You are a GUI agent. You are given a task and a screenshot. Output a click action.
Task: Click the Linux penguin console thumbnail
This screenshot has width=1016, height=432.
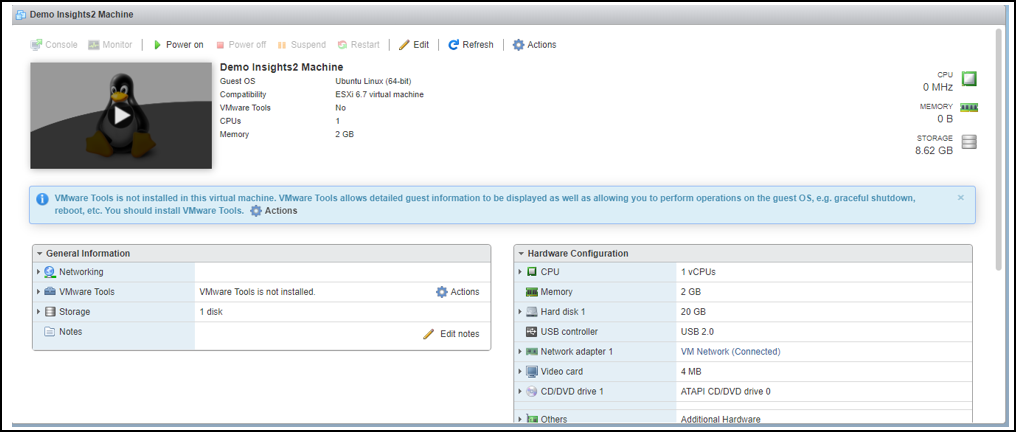(x=121, y=116)
